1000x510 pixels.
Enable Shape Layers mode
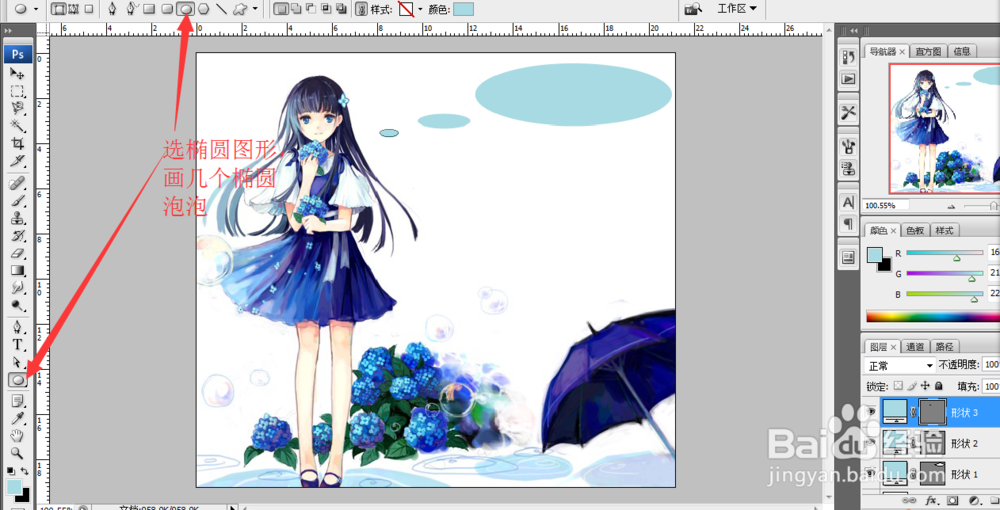(58, 9)
